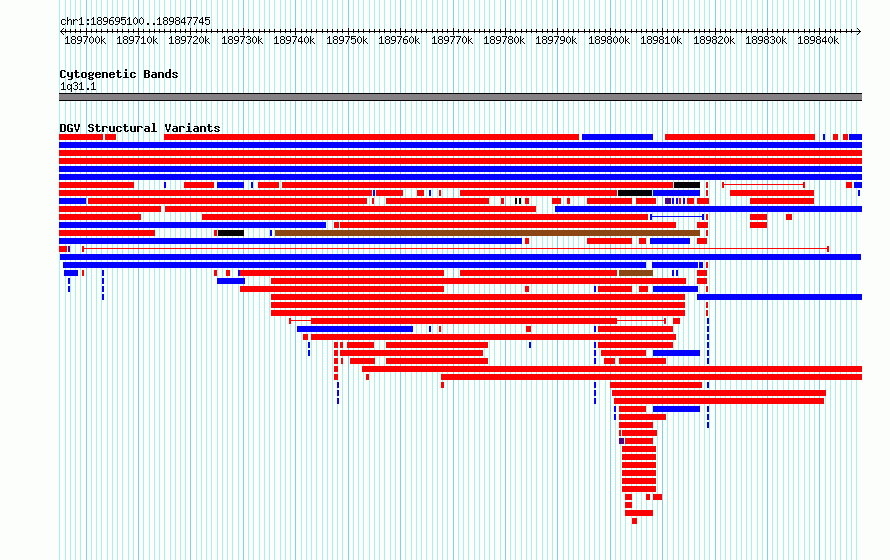The height and width of the screenshot is (560, 890).
Task: Select the thin blue whiskered variant near 189810k
Action: (677, 217)
